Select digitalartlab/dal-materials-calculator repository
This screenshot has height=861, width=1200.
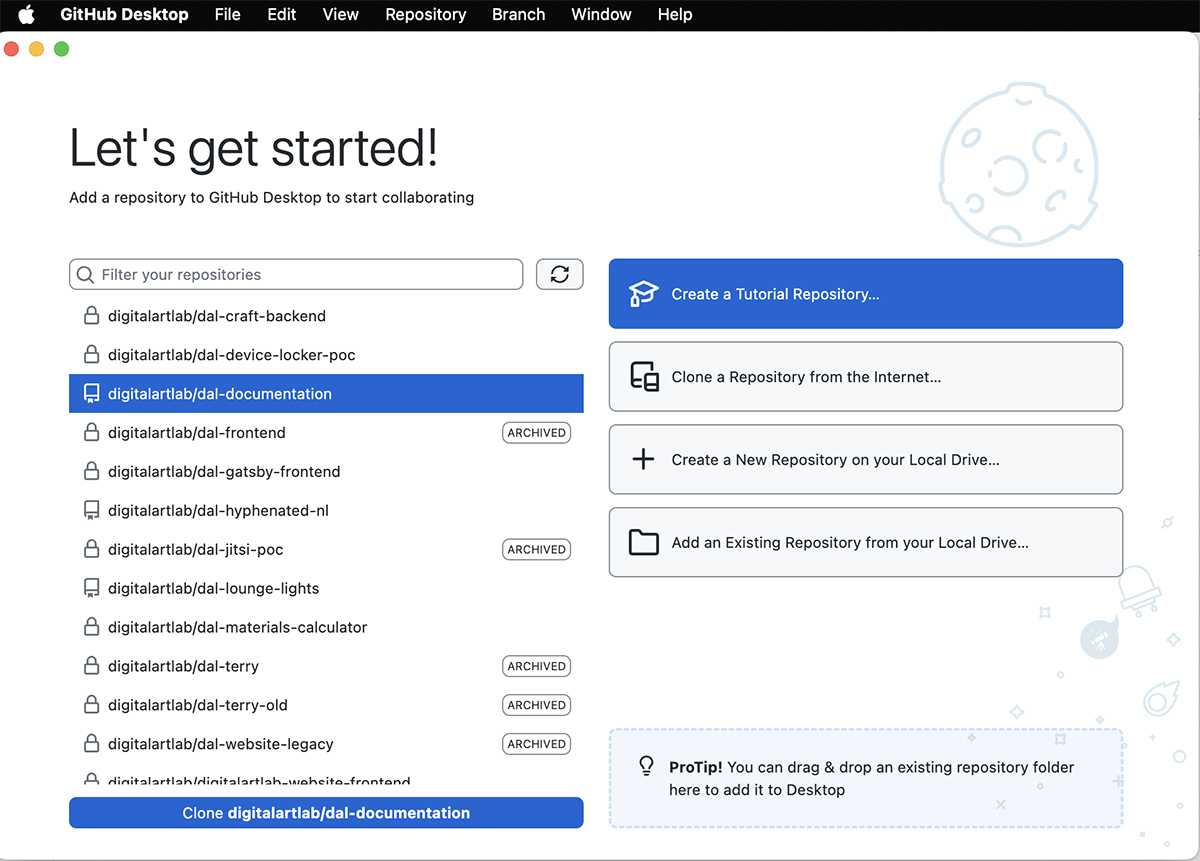coord(326,628)
